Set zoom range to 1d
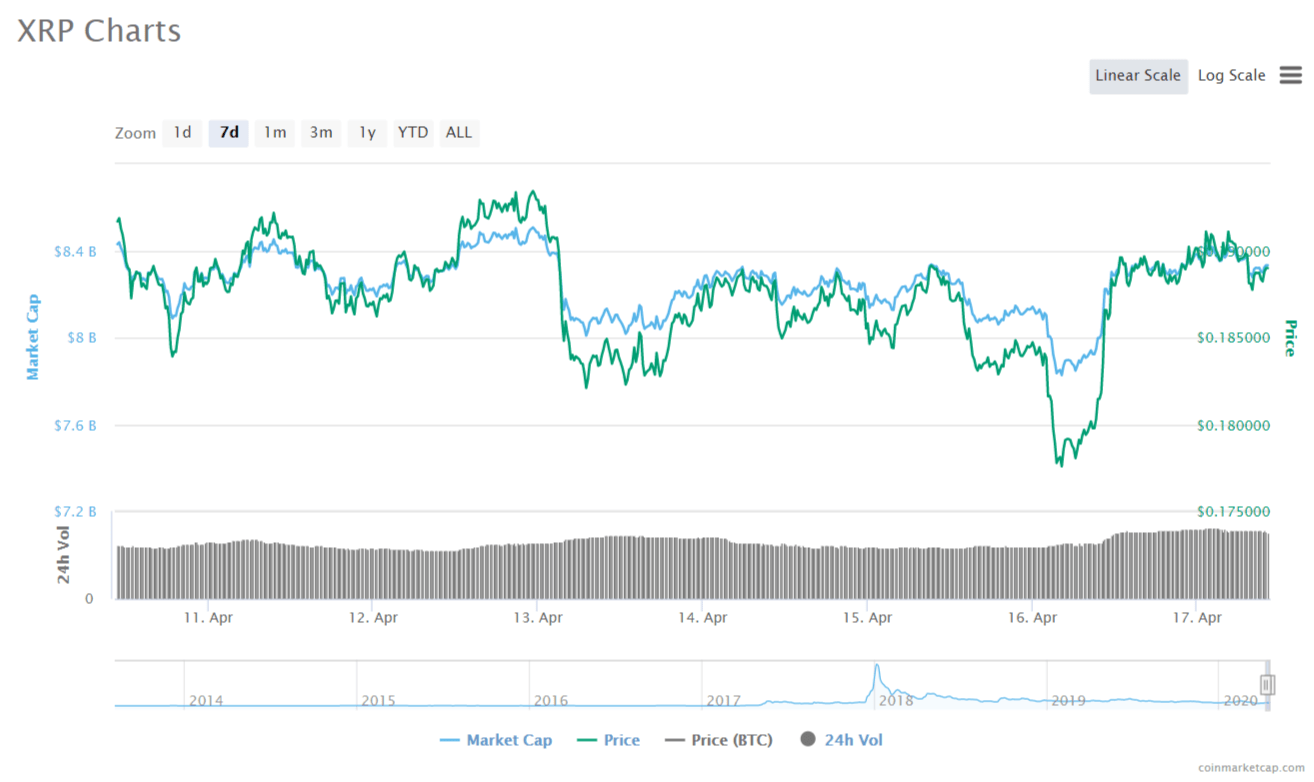This screenshot has width=1314, height=782. 182,132
